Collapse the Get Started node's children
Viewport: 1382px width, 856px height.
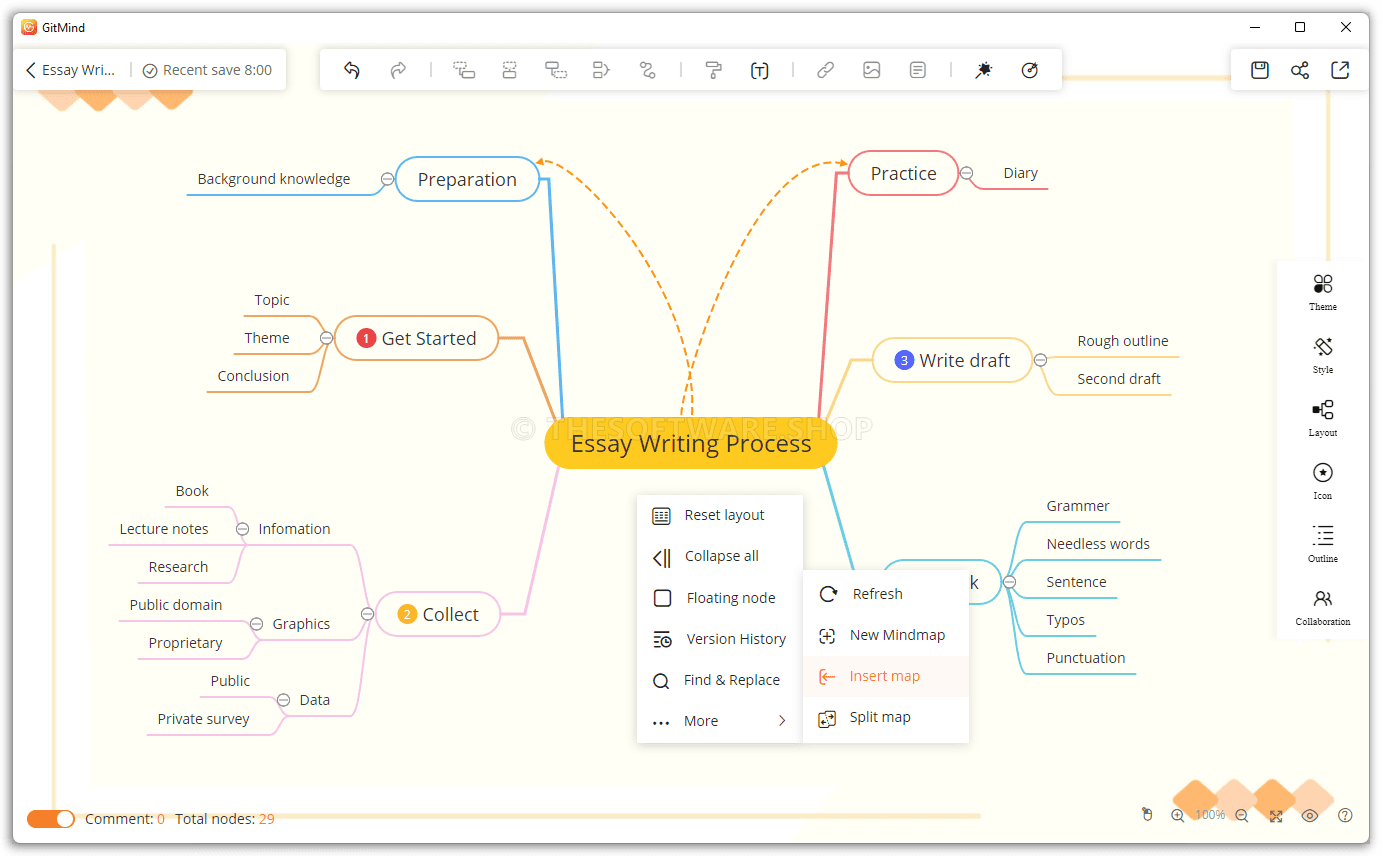pyautogui.click(x=326, y=338)
